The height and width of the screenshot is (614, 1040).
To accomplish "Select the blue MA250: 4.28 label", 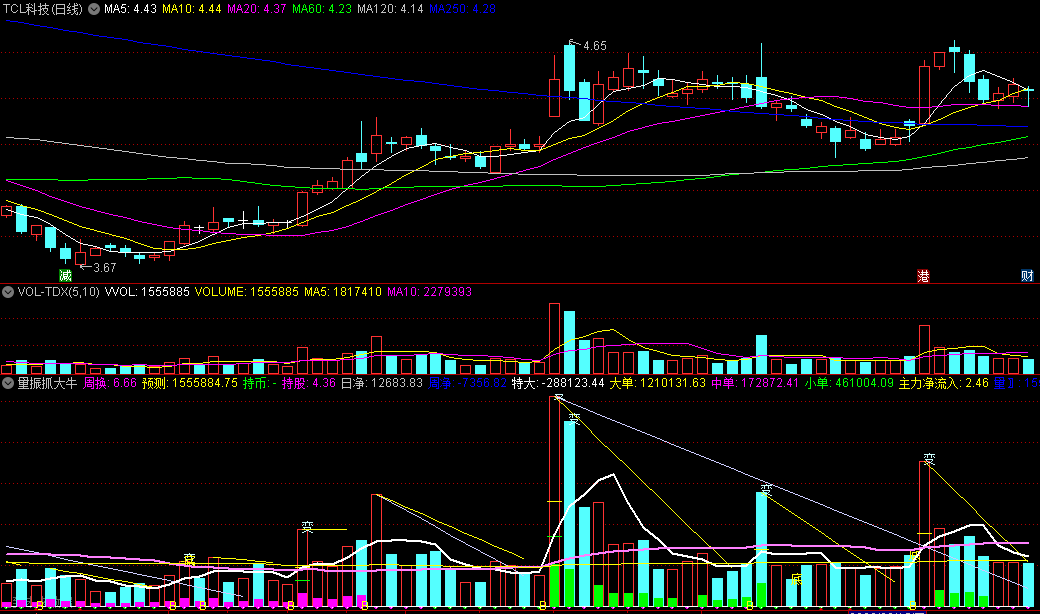I will 462,9.
